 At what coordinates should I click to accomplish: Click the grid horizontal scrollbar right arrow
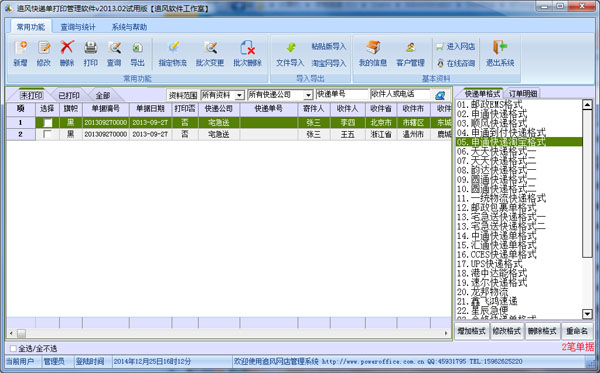[446, 334]
